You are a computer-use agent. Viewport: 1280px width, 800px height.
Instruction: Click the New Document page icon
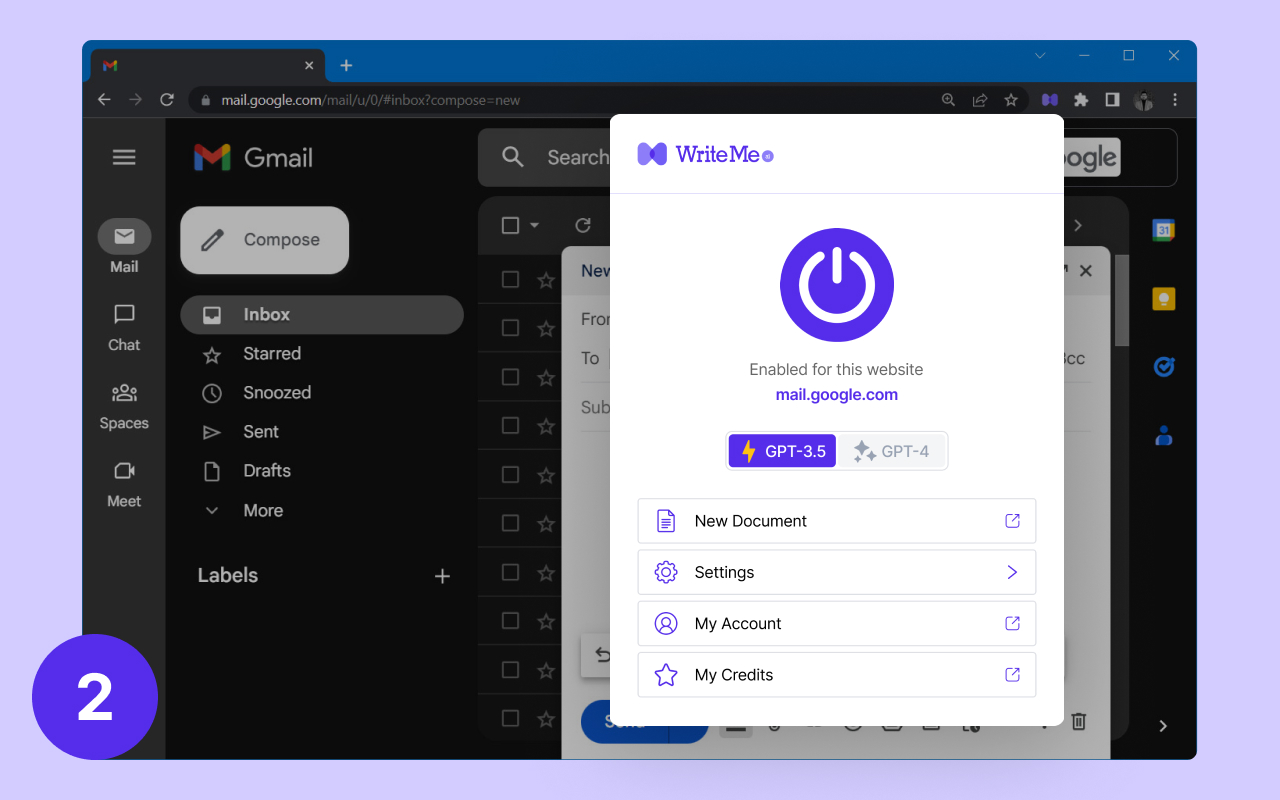(x=666, y=521)
